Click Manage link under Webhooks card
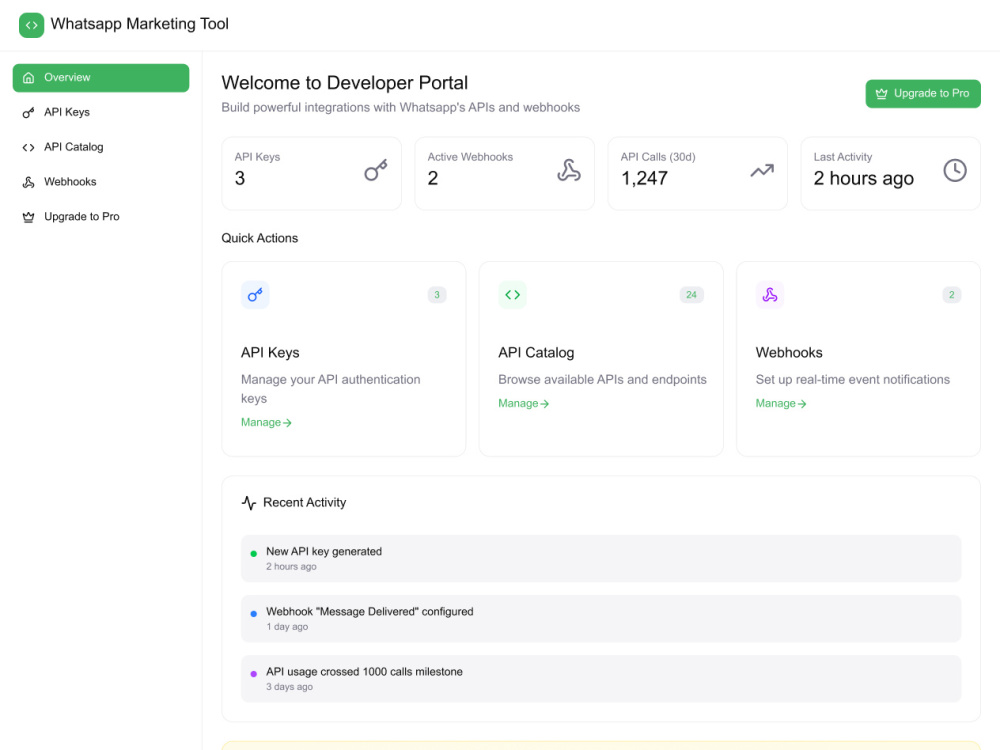The image size is (1000, 750). [781, 403]
